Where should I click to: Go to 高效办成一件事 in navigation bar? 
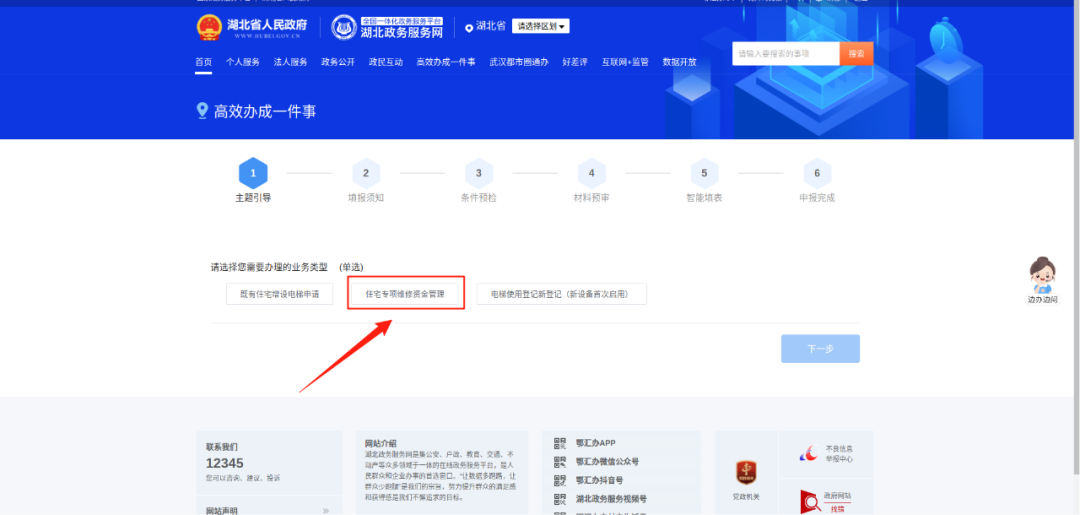click(445, 62)
